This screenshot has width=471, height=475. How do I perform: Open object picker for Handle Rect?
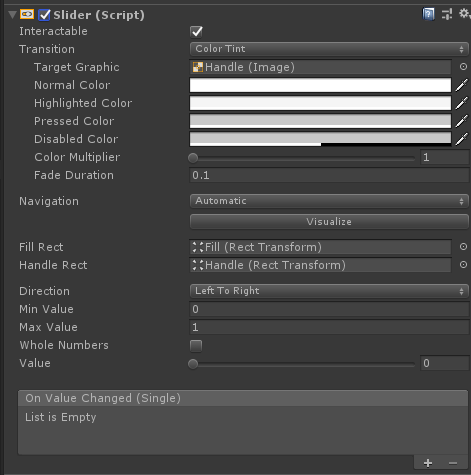(463, 265)
